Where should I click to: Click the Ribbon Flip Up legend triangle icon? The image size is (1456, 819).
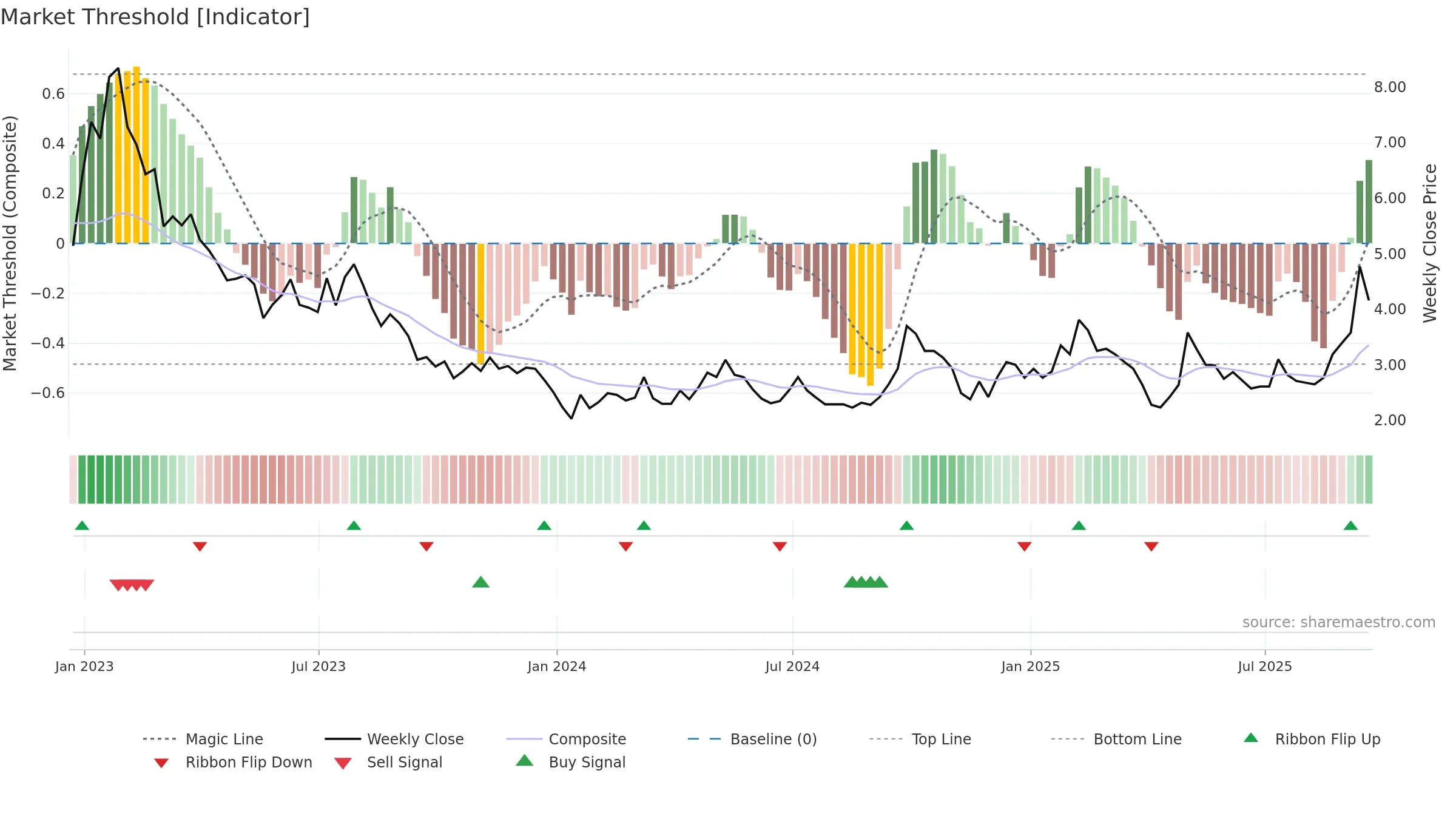click(1251, 738)
